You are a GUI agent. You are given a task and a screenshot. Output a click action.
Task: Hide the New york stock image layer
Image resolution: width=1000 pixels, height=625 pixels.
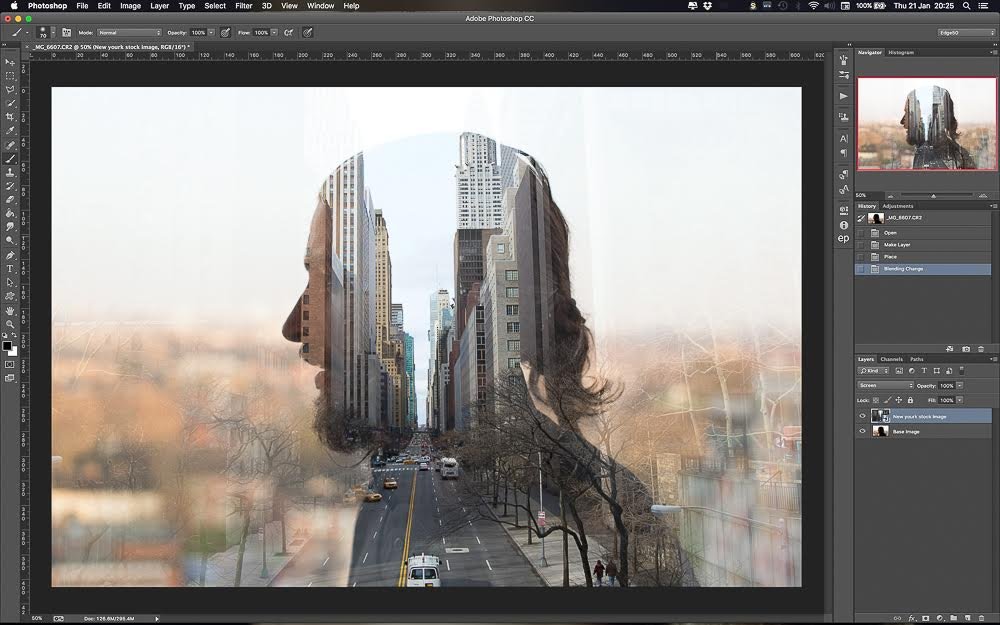tap(863, 416)
